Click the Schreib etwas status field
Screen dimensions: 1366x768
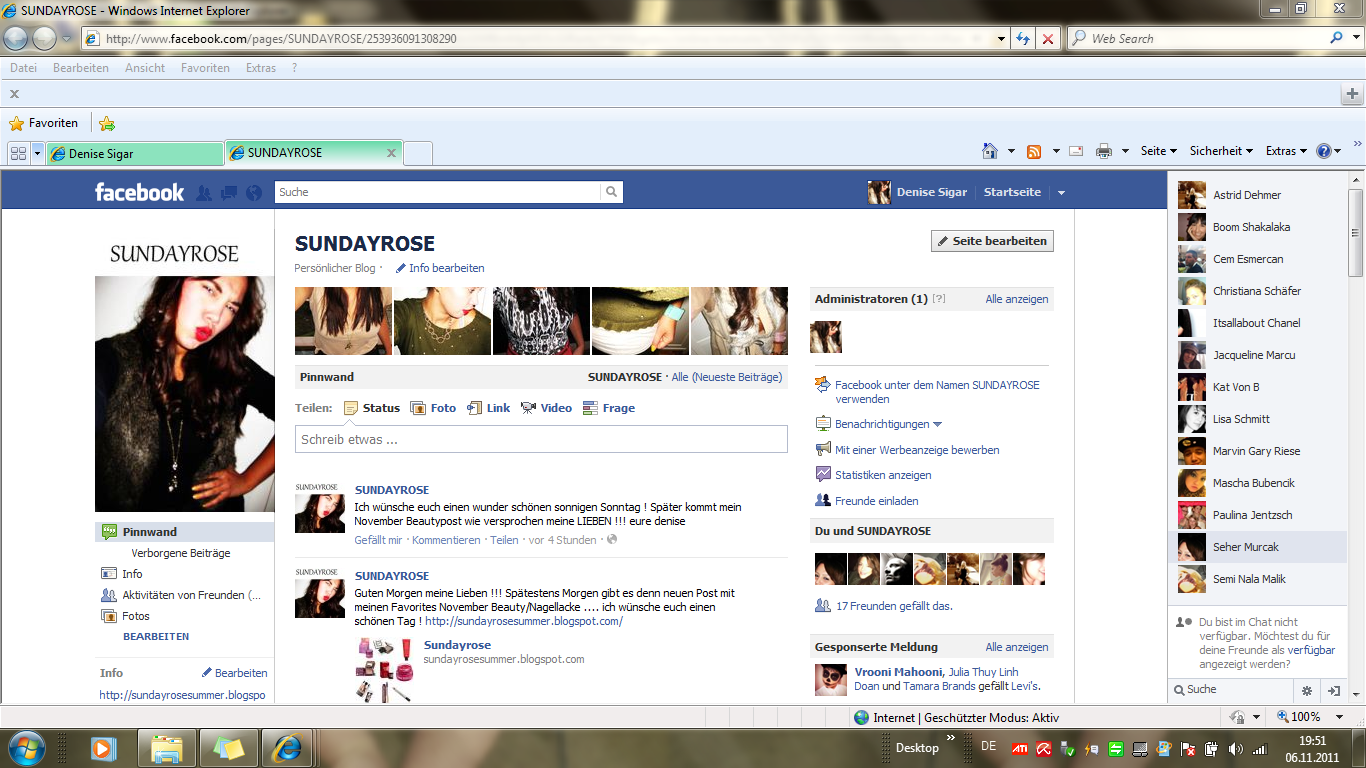(x=541, y=439)
